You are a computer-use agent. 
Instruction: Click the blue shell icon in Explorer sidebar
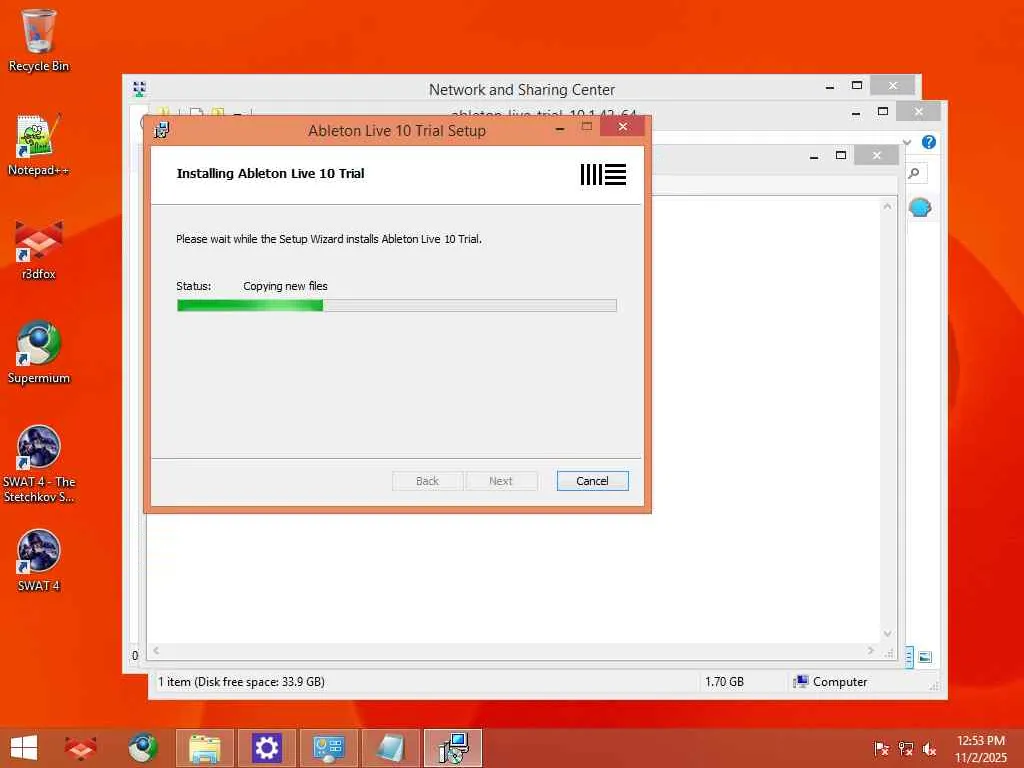pyautogui.click(x=920, y=208)
